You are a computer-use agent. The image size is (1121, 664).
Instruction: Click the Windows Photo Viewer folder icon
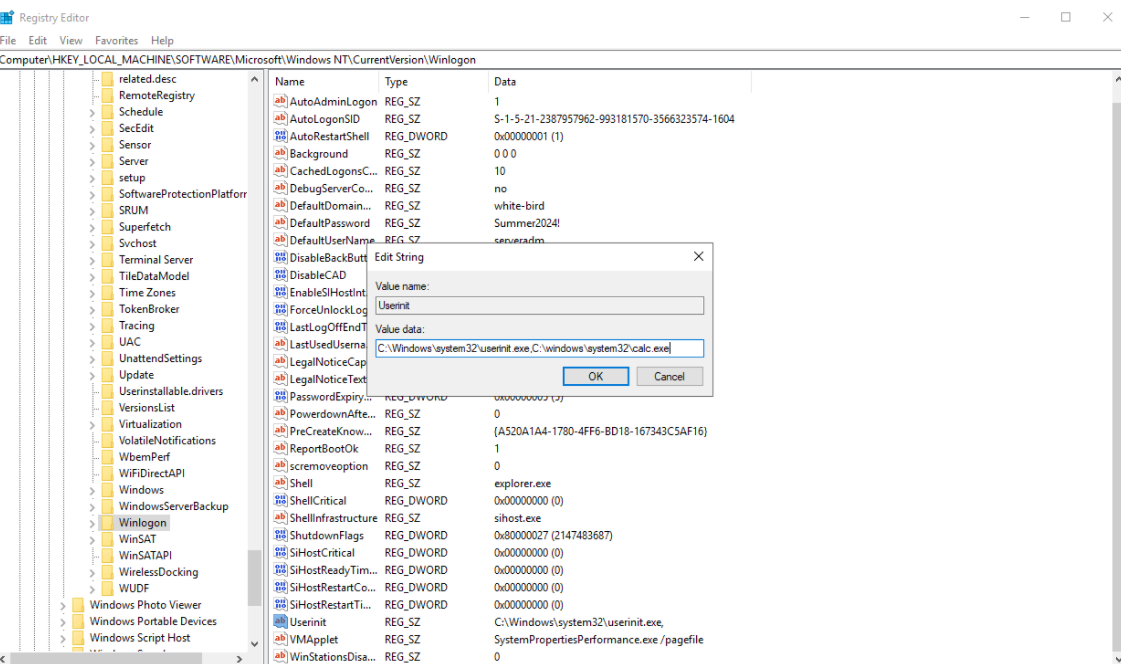point(78,605)
